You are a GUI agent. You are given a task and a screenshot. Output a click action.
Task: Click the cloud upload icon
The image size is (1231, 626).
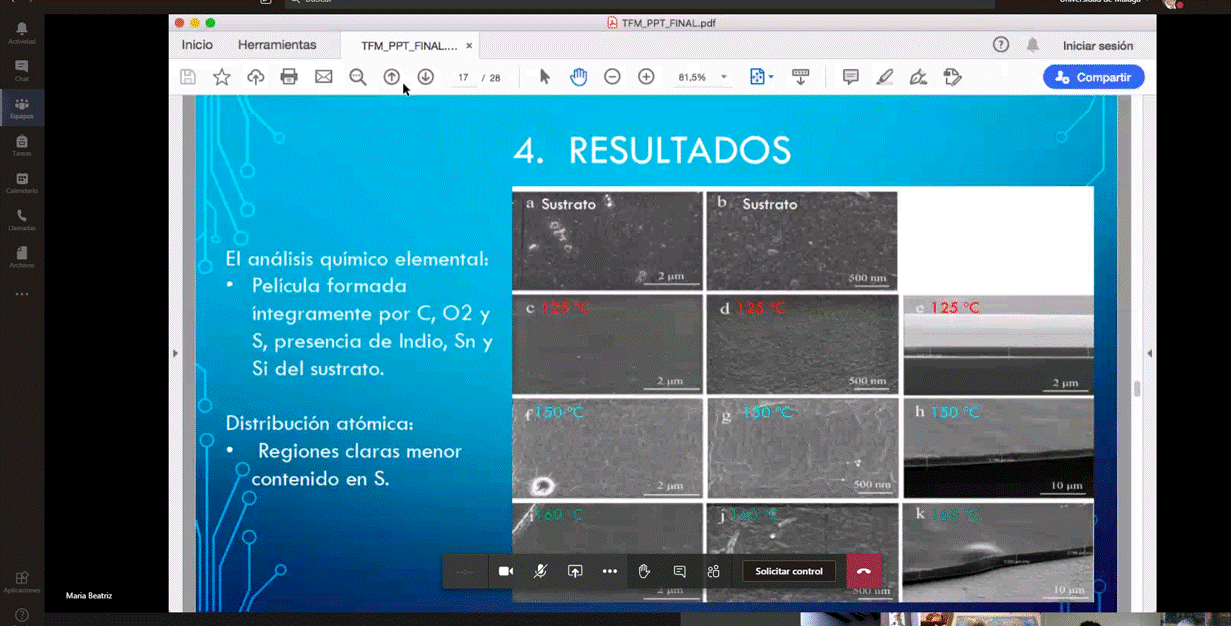pos(256,77)
